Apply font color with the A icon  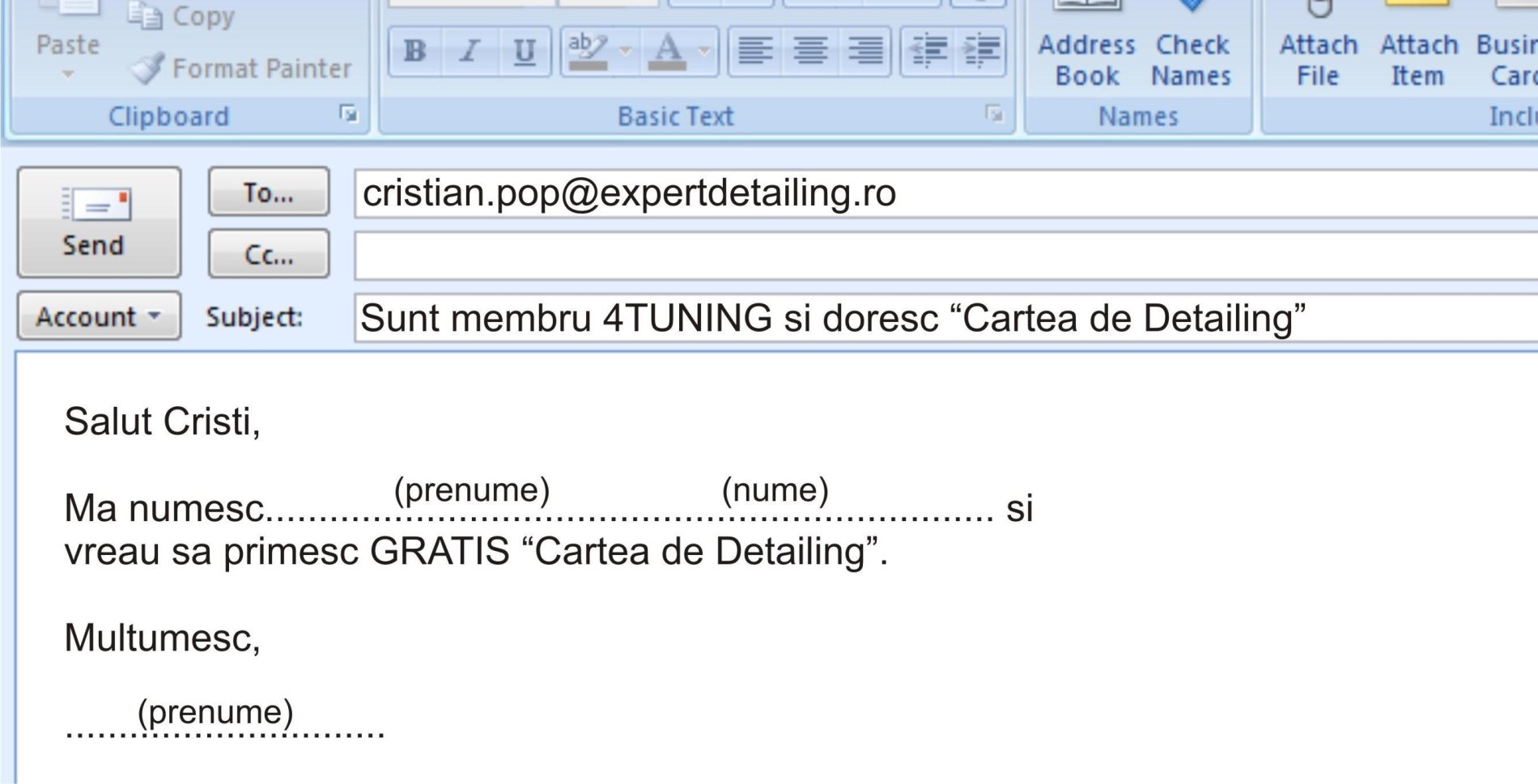668,51
